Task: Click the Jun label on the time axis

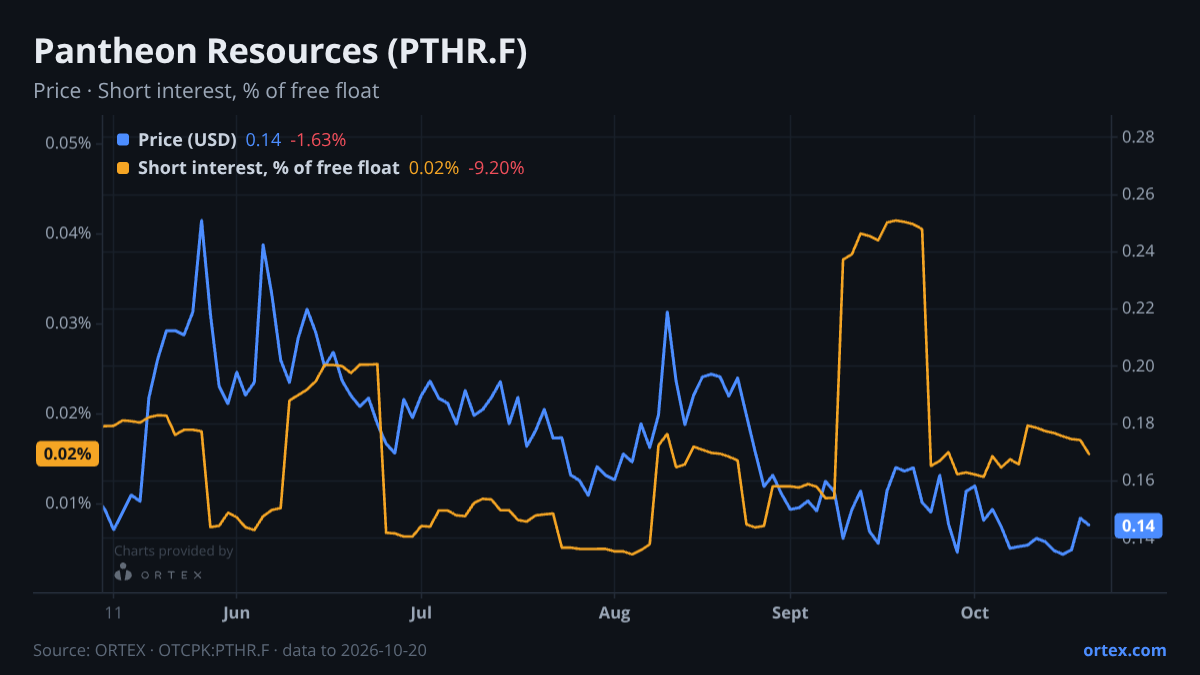Action: (x=236, y=612)
